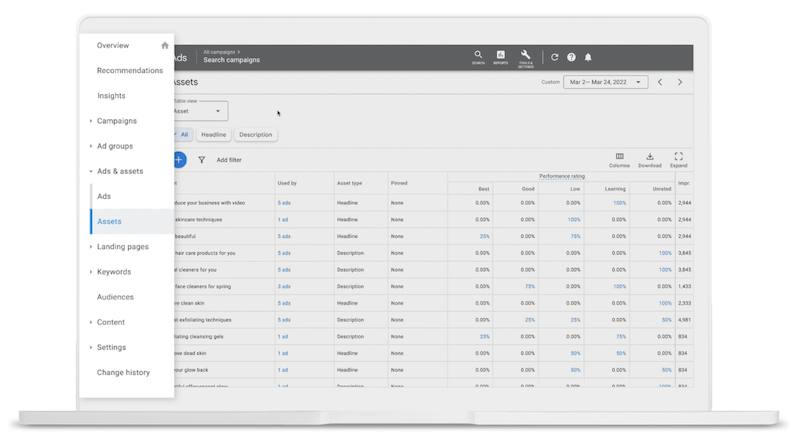Viewport: 800px width, 440px height.
Task: Click Search campaigns title in header
Action: point(232,60)
